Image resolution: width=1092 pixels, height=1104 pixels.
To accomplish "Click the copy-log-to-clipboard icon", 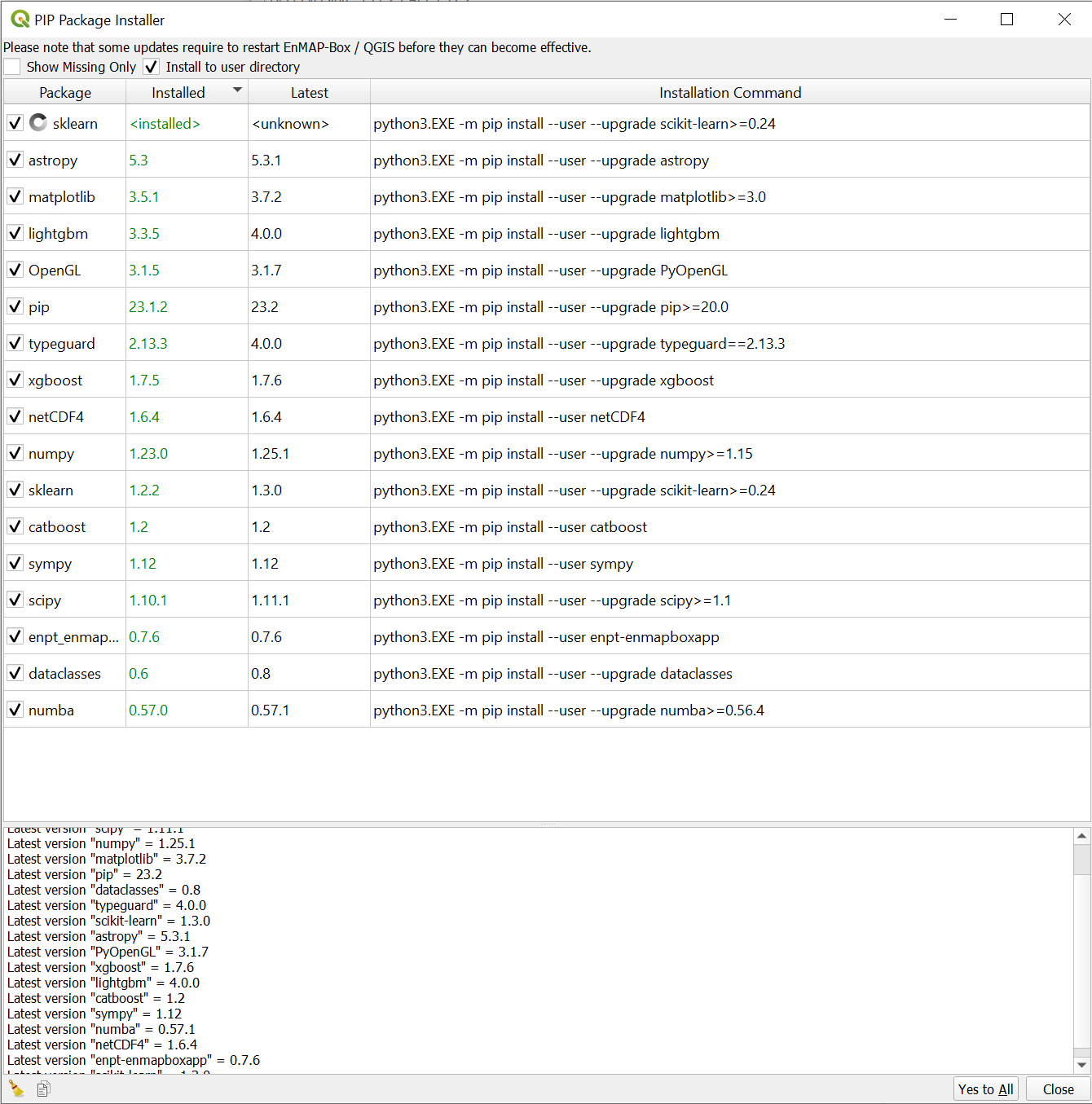I will coord(42,1089).
